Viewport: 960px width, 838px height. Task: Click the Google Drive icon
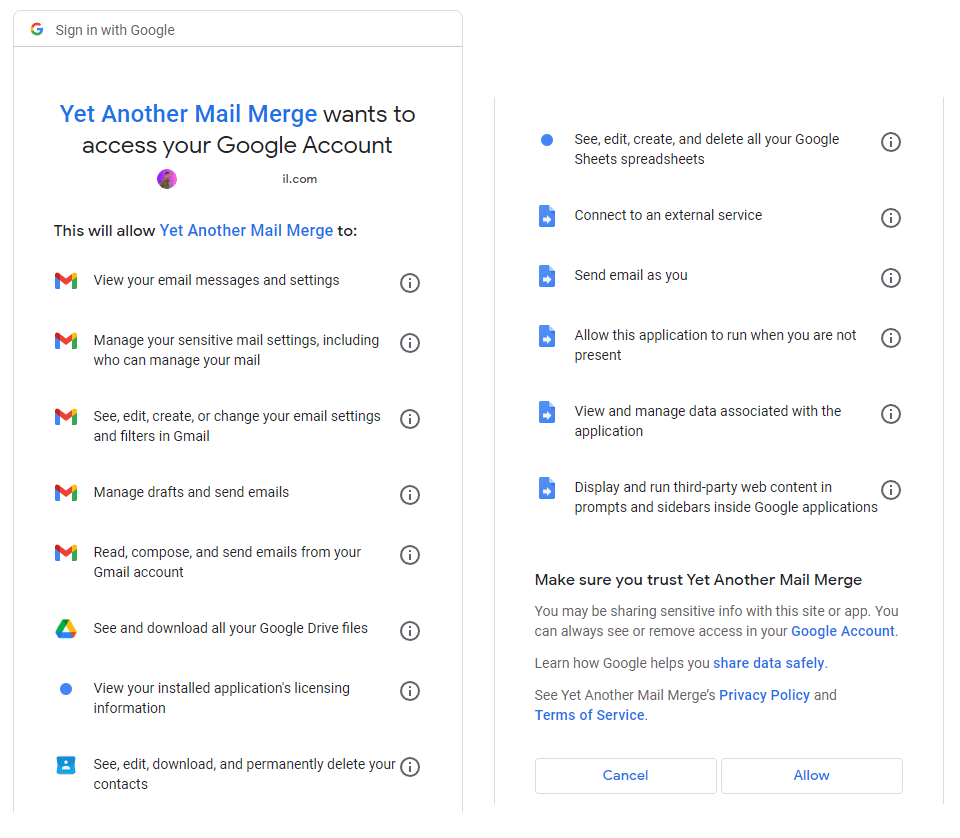pyautogui.click(x=66, y=628)
